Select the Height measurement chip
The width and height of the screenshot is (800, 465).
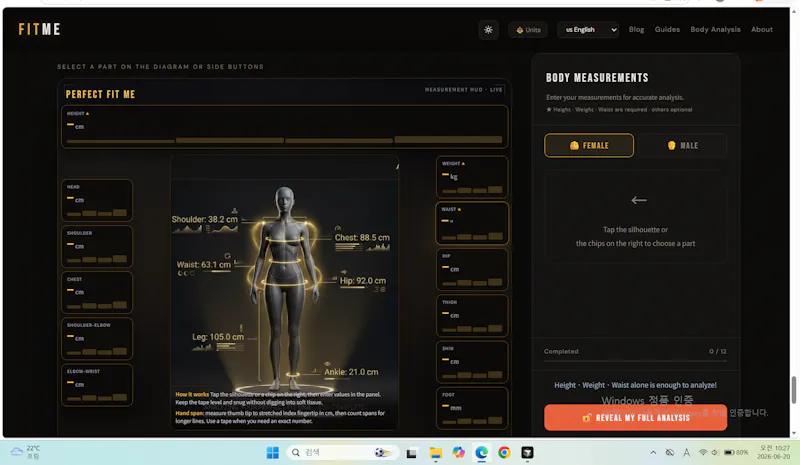[x=285, y=127]
